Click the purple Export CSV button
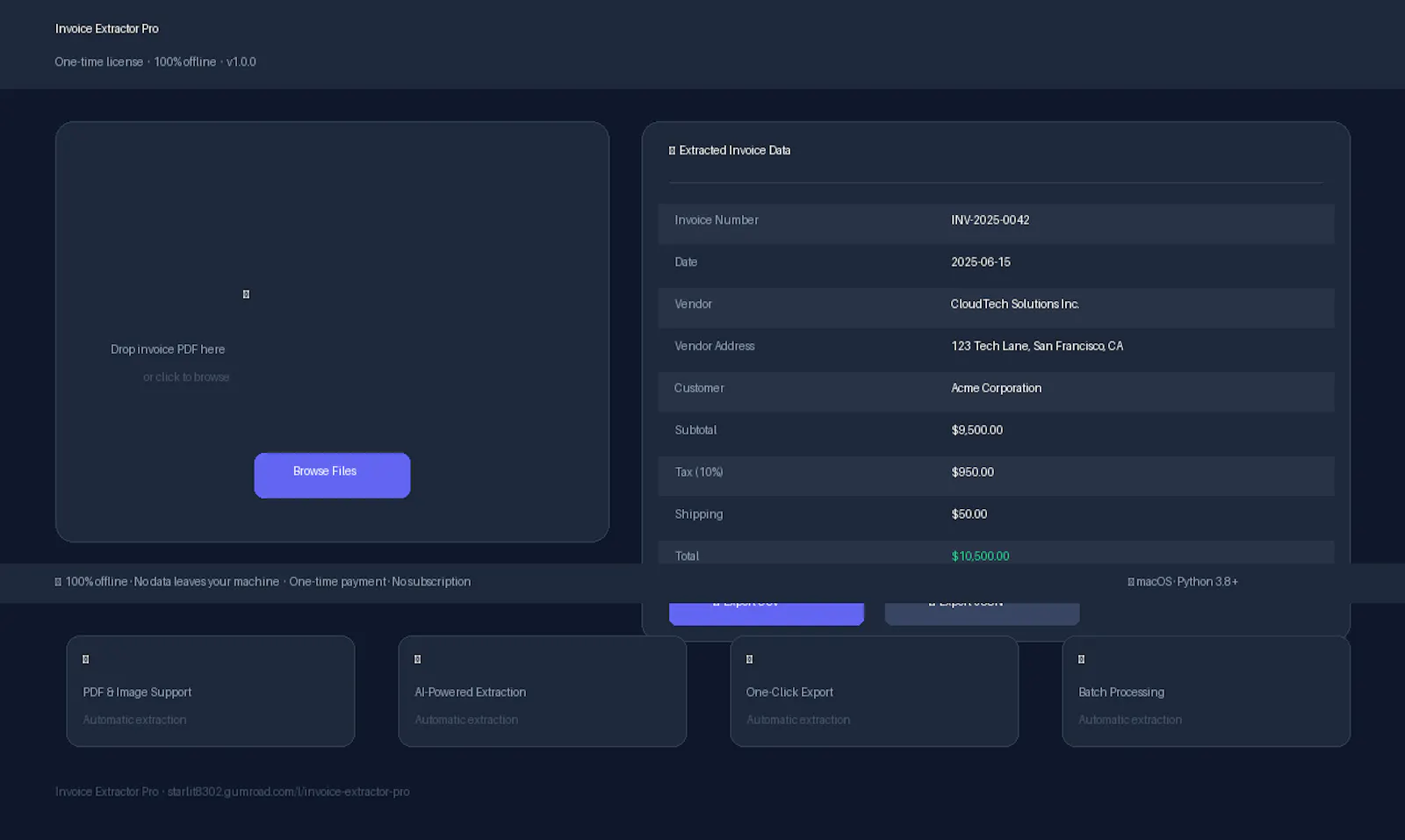The height and width of the screenshot is (840, 1405). [x=767, y=614]
